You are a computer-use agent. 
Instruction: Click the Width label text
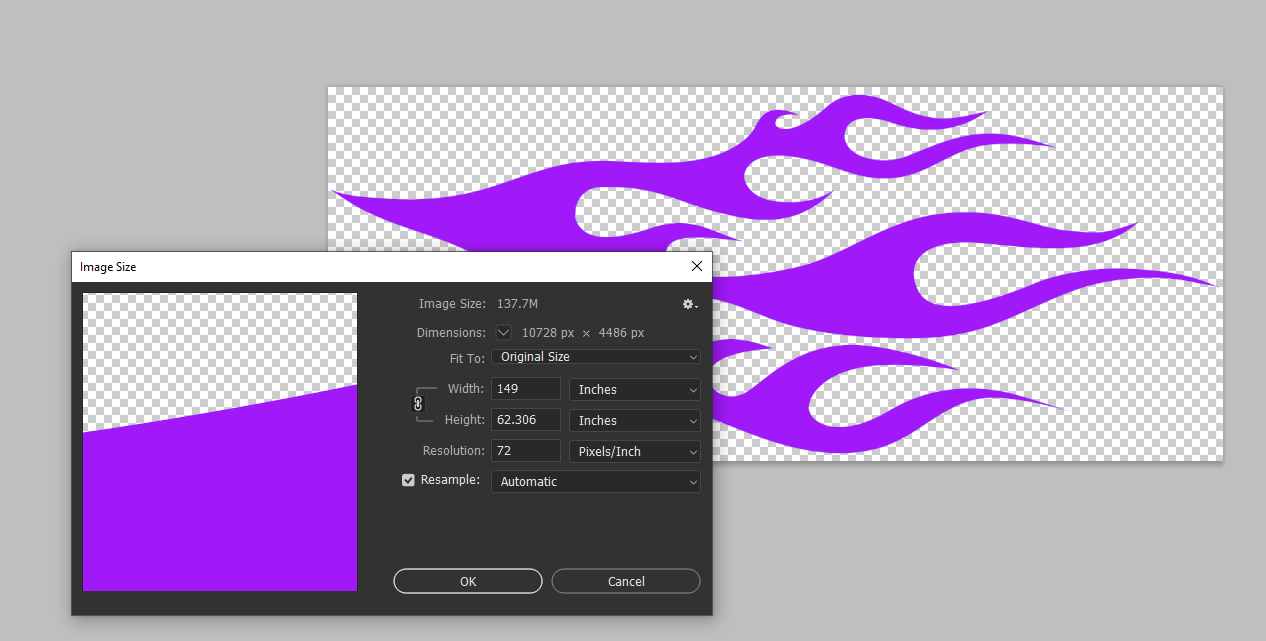(465, 389)
